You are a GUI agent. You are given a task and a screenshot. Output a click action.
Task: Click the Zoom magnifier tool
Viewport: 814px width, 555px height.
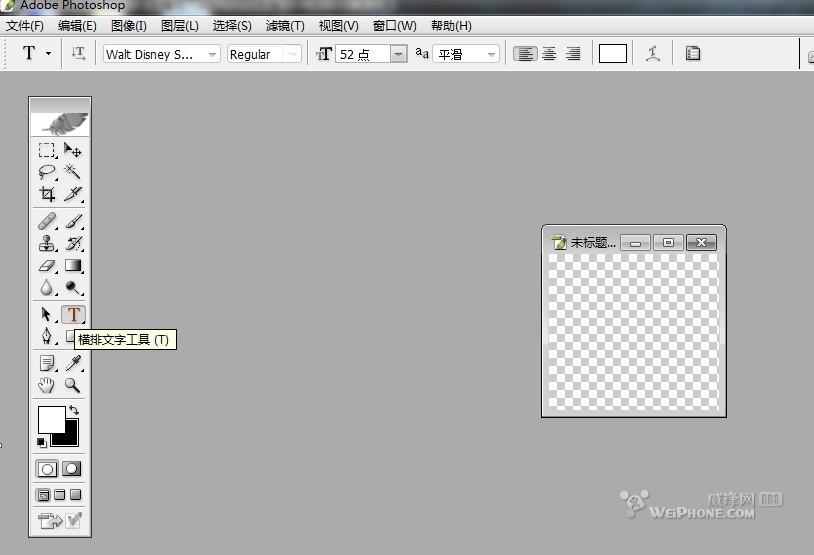73,385
